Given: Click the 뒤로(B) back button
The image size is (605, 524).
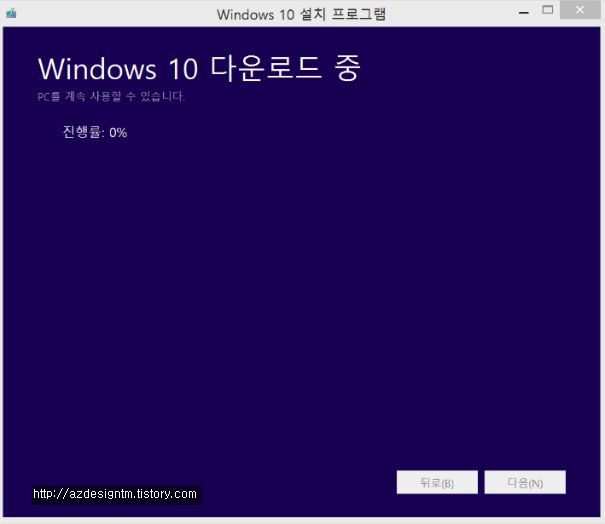Looking at the screenshot, I should click(x=437, y=482).
